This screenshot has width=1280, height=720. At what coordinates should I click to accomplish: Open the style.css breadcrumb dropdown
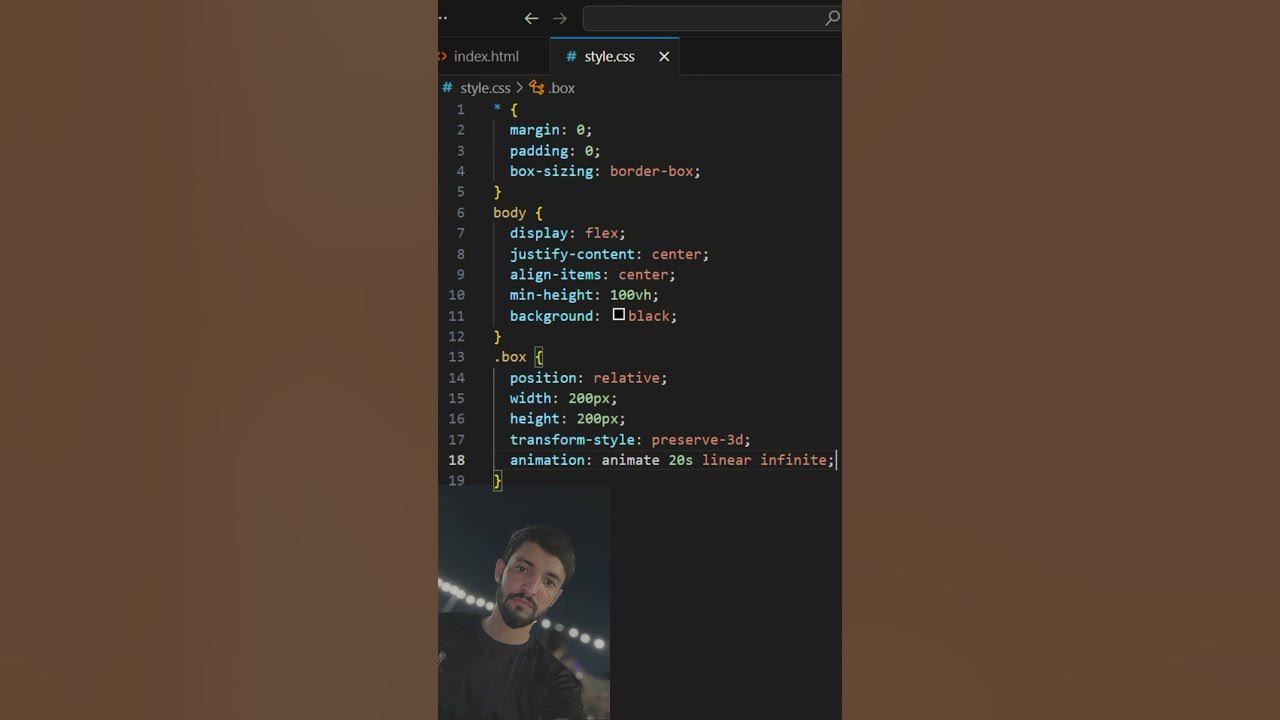pos(485,88)
